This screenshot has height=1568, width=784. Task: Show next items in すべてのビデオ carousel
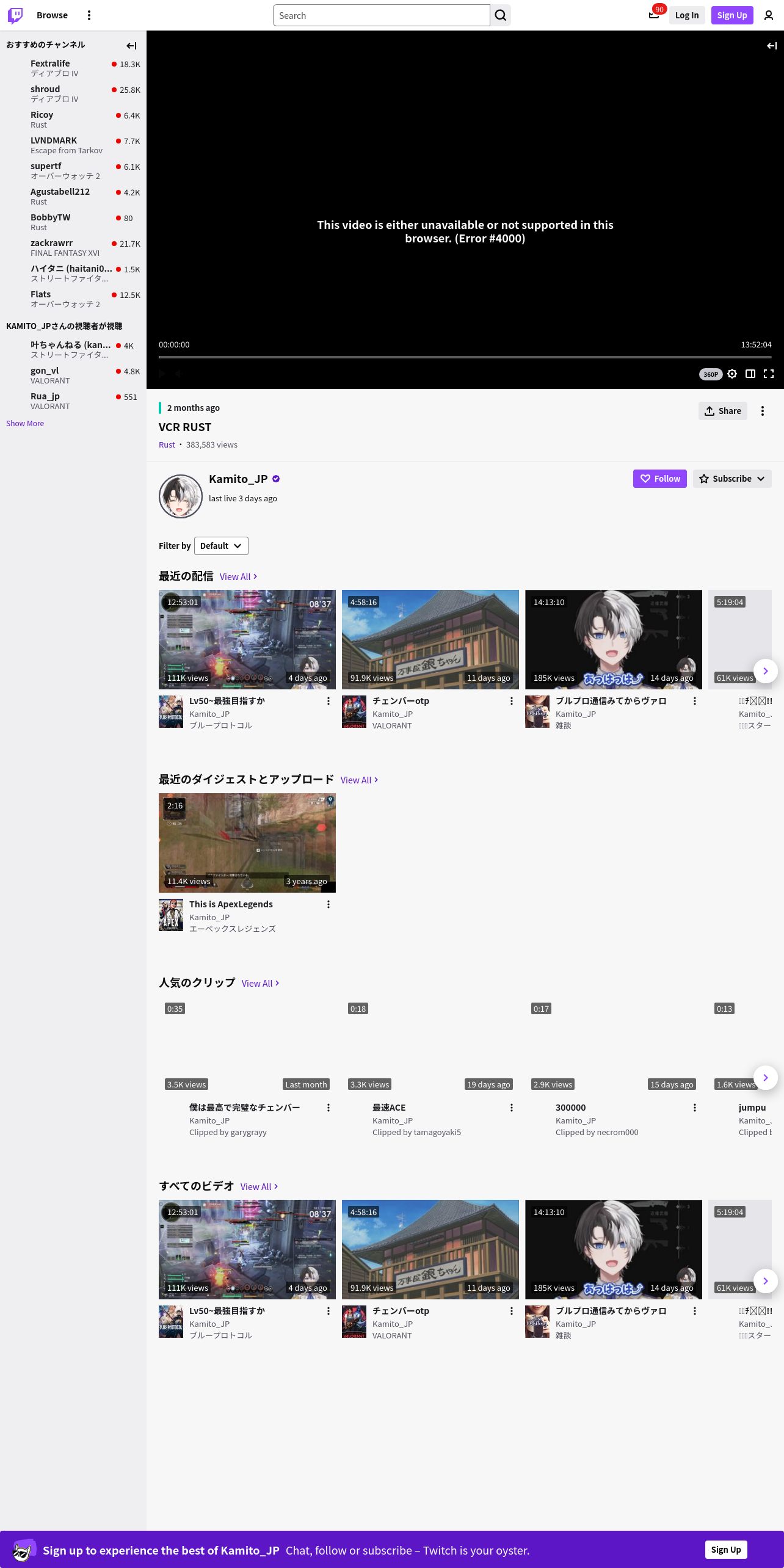766,1281
